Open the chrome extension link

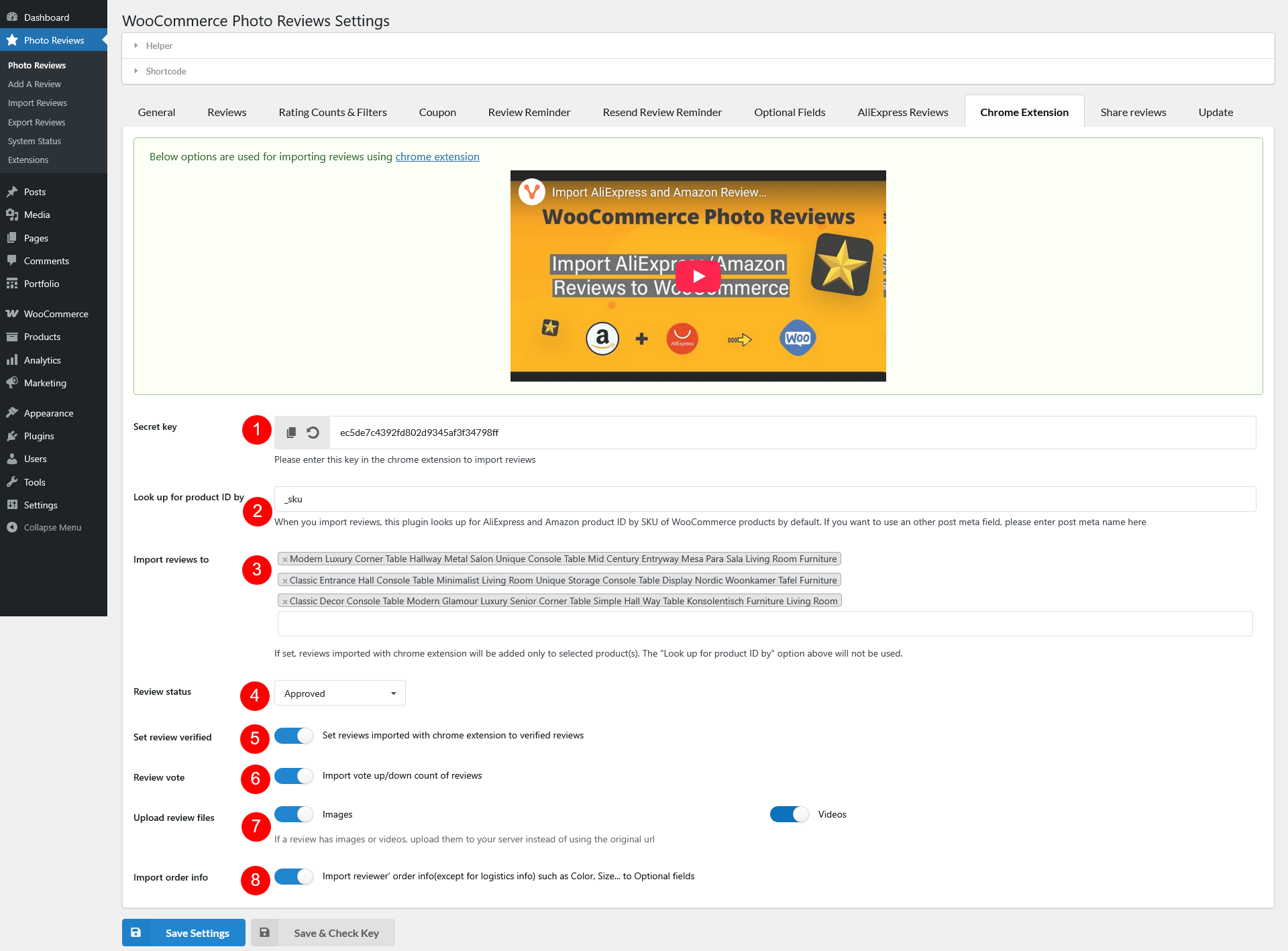pos(437,156)
